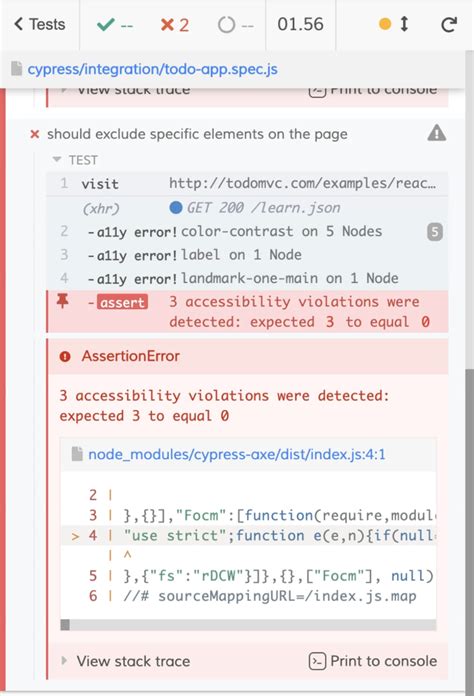Image resolution: width=474 pixels, height=696 pixels.
Task: Click the reload tests icon
Action: 449,24
